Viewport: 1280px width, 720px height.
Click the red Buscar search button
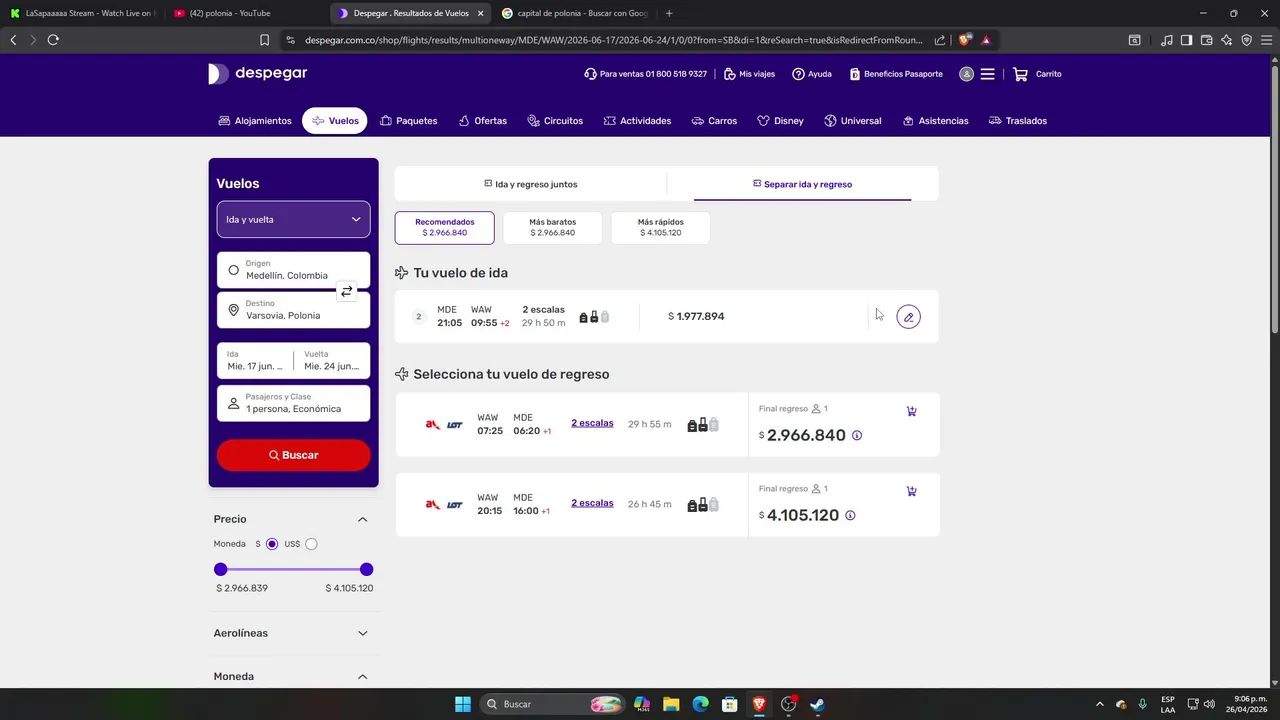click(293, 455)
